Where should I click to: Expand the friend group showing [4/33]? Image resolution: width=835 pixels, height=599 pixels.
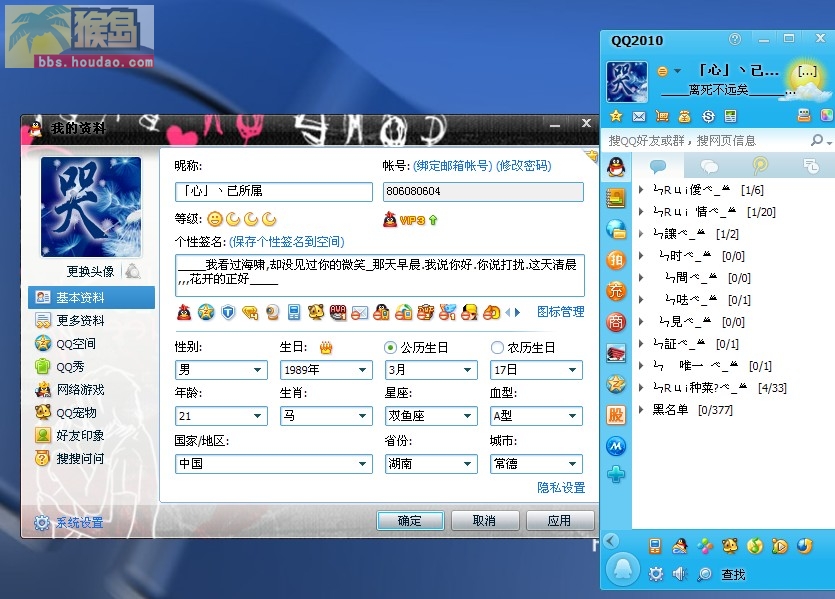641,388
